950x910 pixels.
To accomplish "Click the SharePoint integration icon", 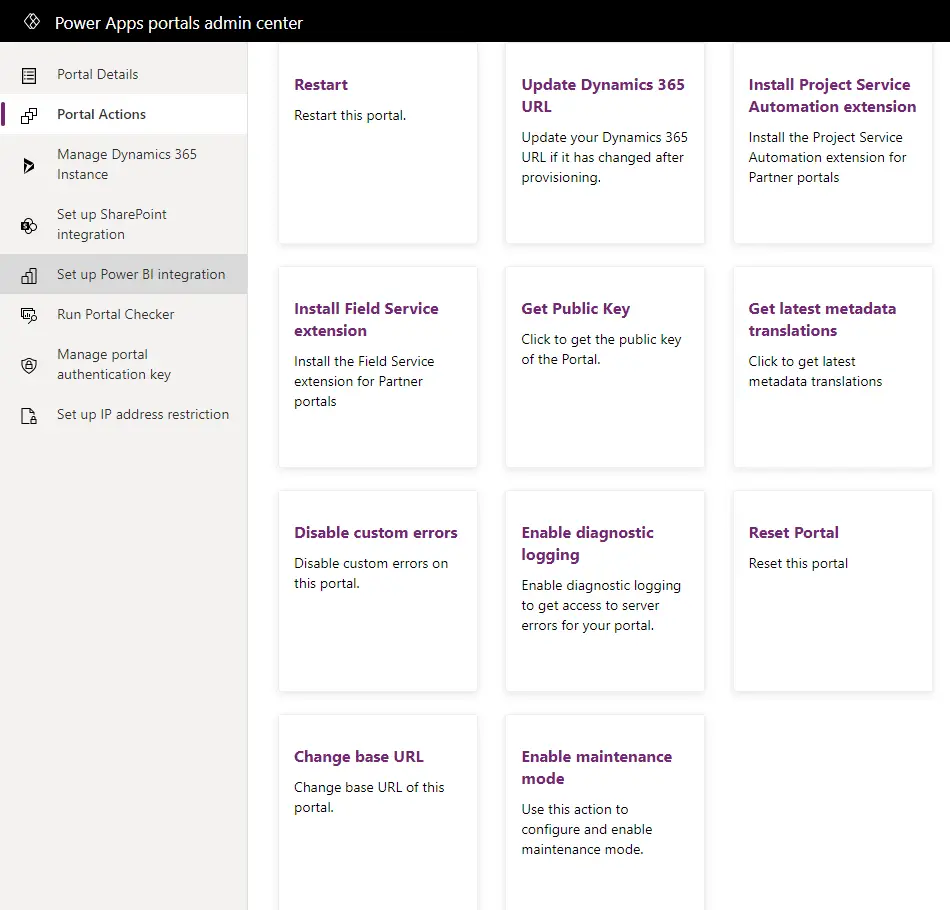I will [28, 225].
